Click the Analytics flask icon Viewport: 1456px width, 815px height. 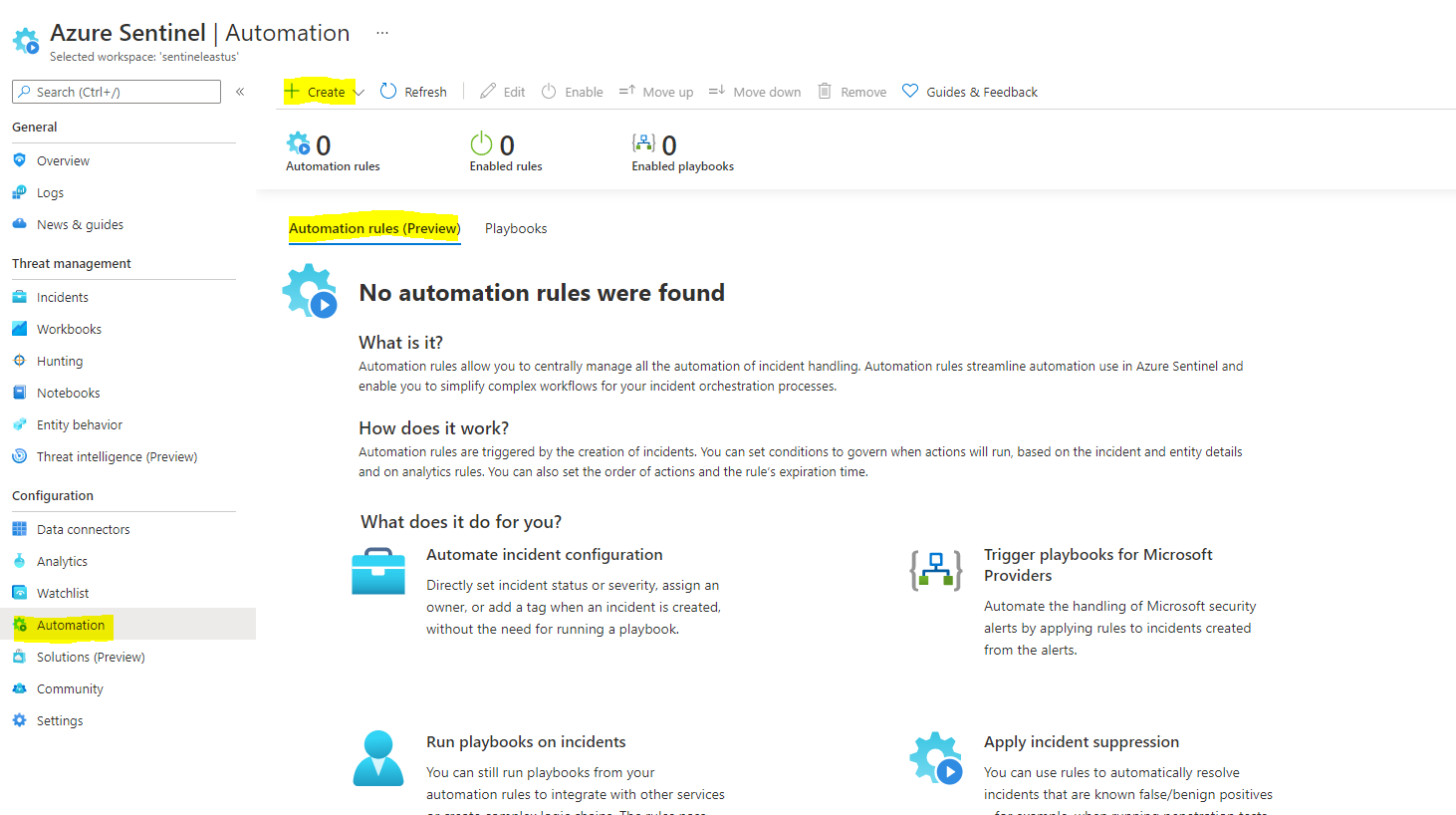point(19,561)
